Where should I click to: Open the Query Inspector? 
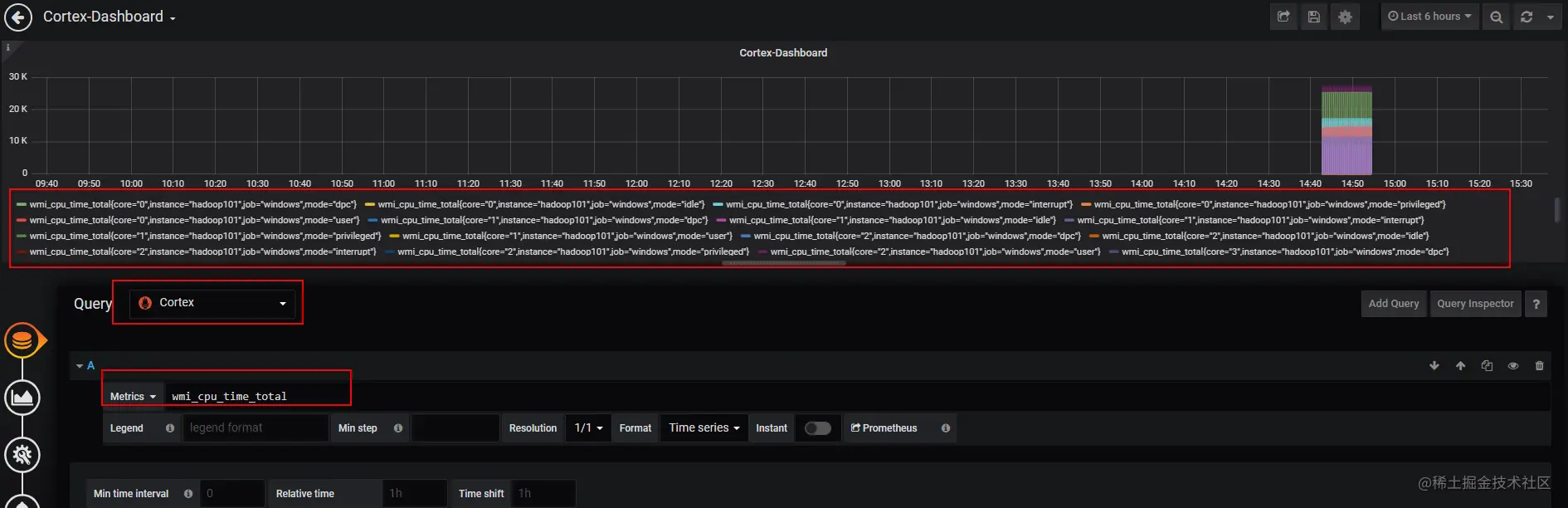tap(1475, 304)
